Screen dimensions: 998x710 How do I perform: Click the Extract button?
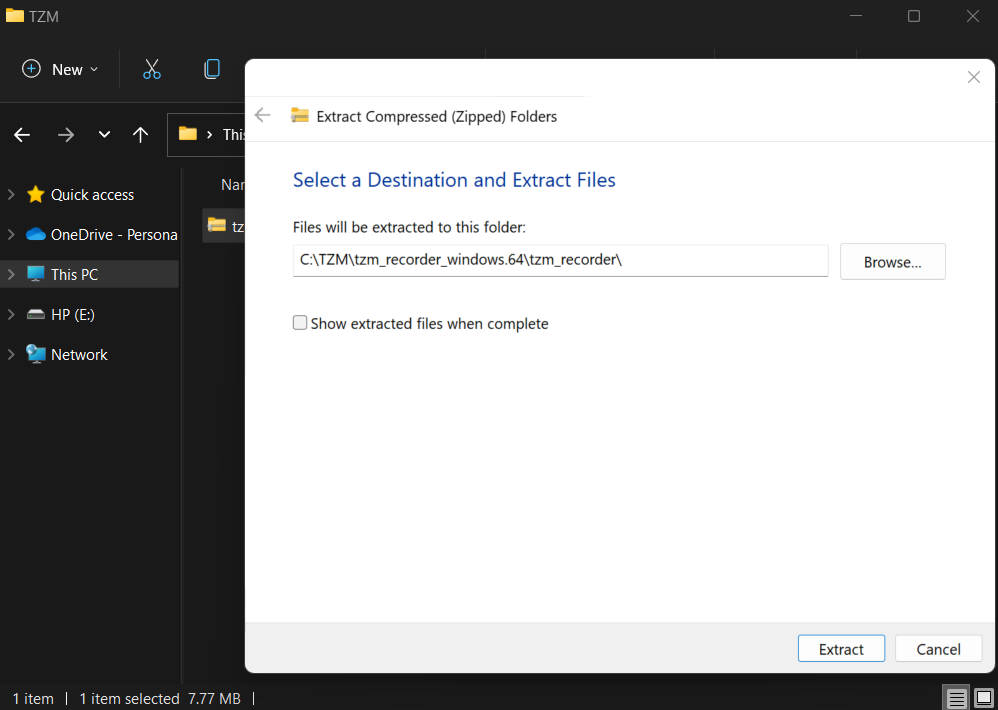coord(841,649)
